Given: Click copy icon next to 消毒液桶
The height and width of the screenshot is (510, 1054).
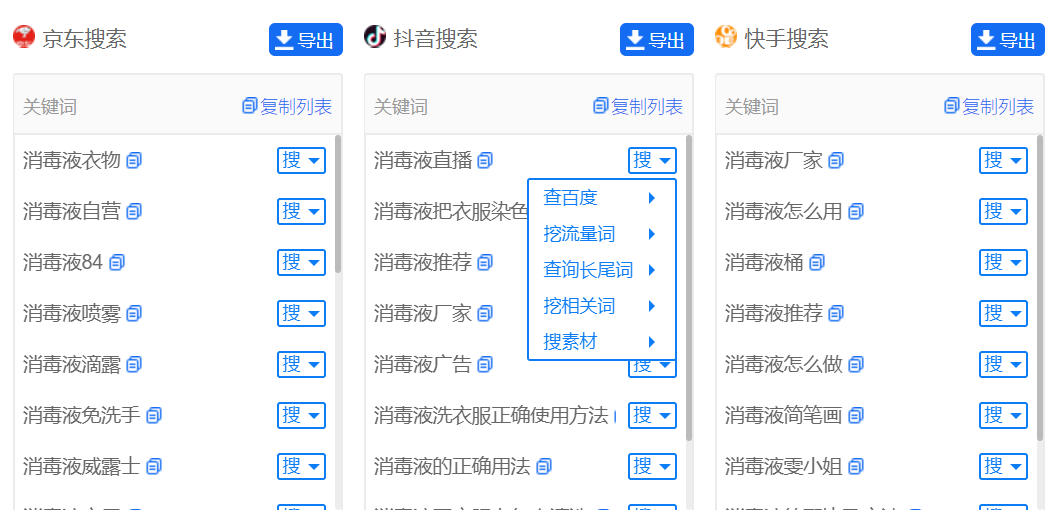Looking at the screenshot, I should (x=817, y=263).
